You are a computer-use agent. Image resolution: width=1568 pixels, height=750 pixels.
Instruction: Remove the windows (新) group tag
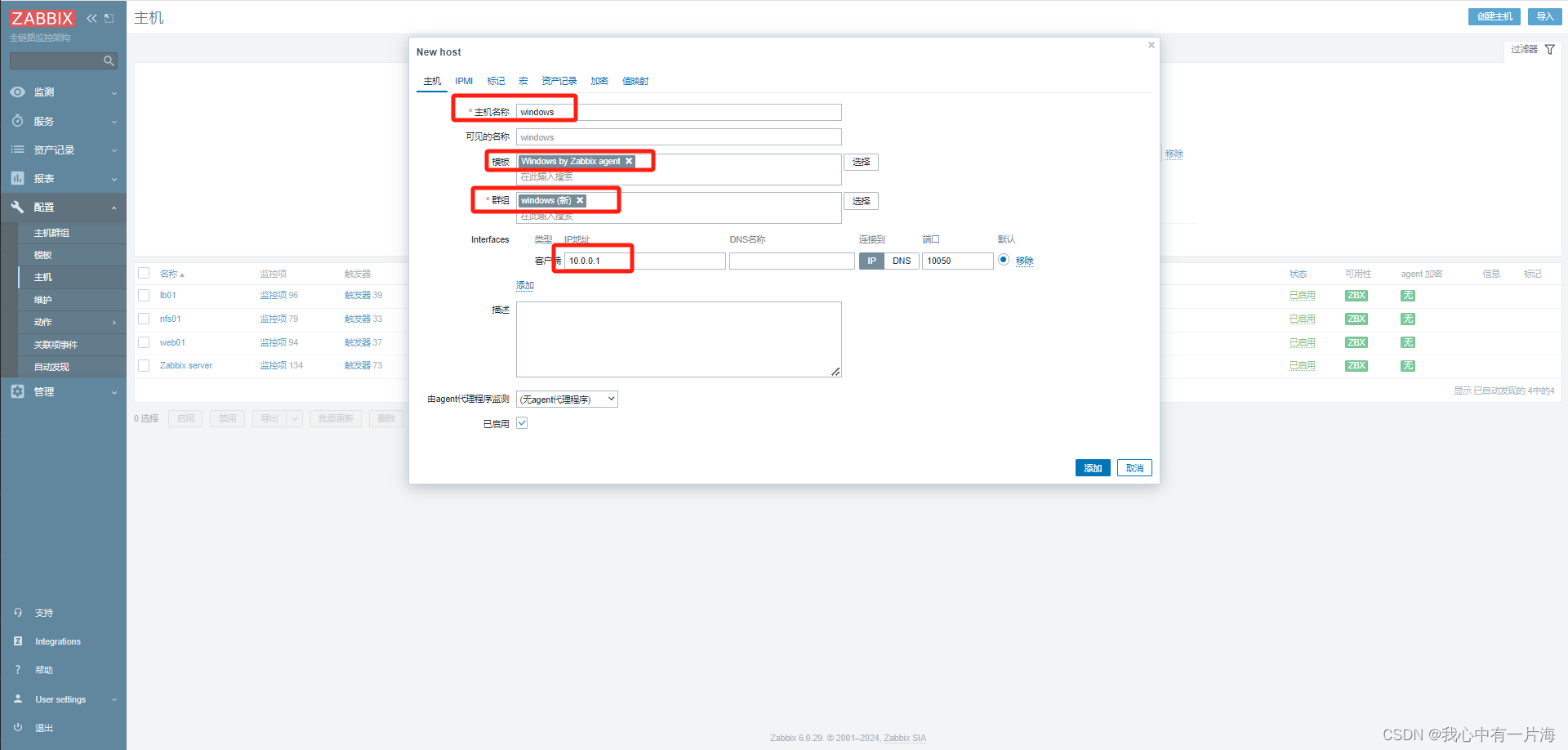(x=580, y=200)
